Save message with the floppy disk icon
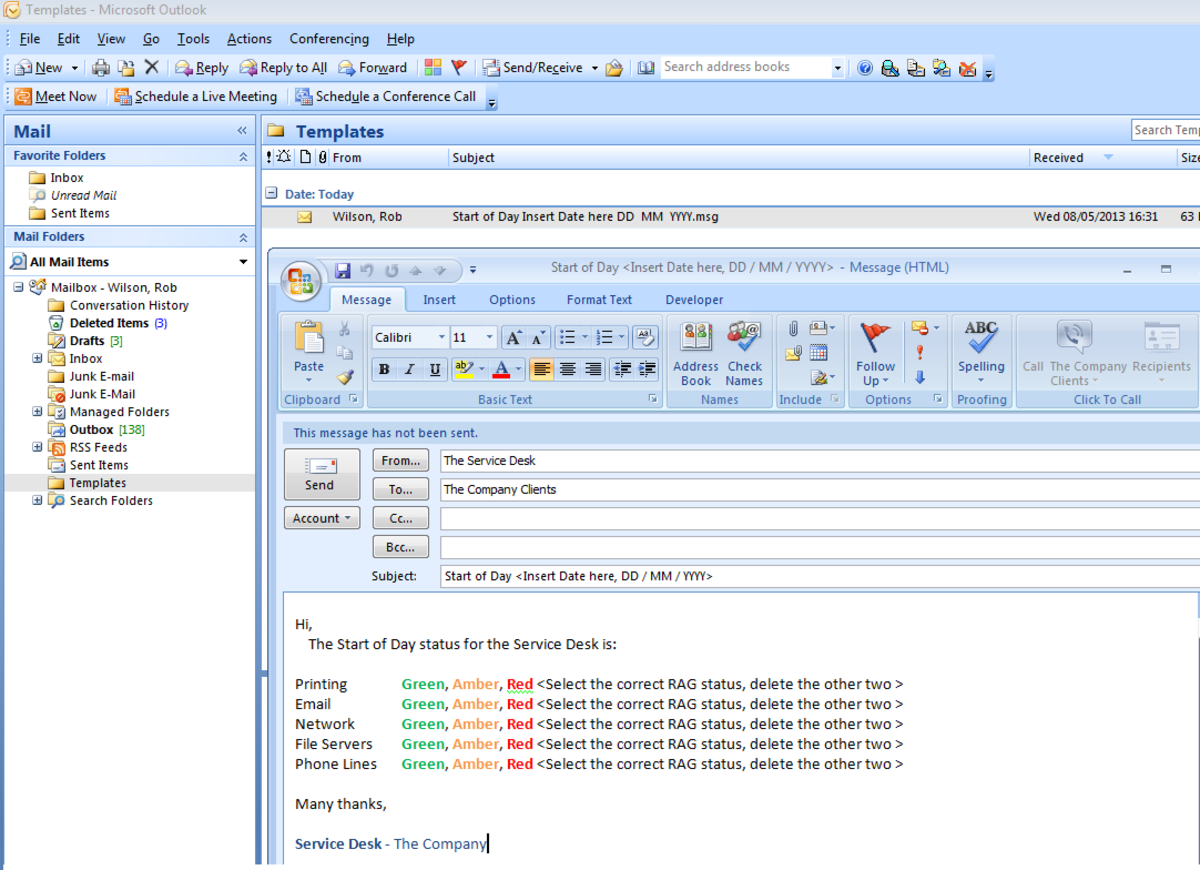Image resolution: width=1200 pixels, height=870 pixels. (x=343, y=270)
